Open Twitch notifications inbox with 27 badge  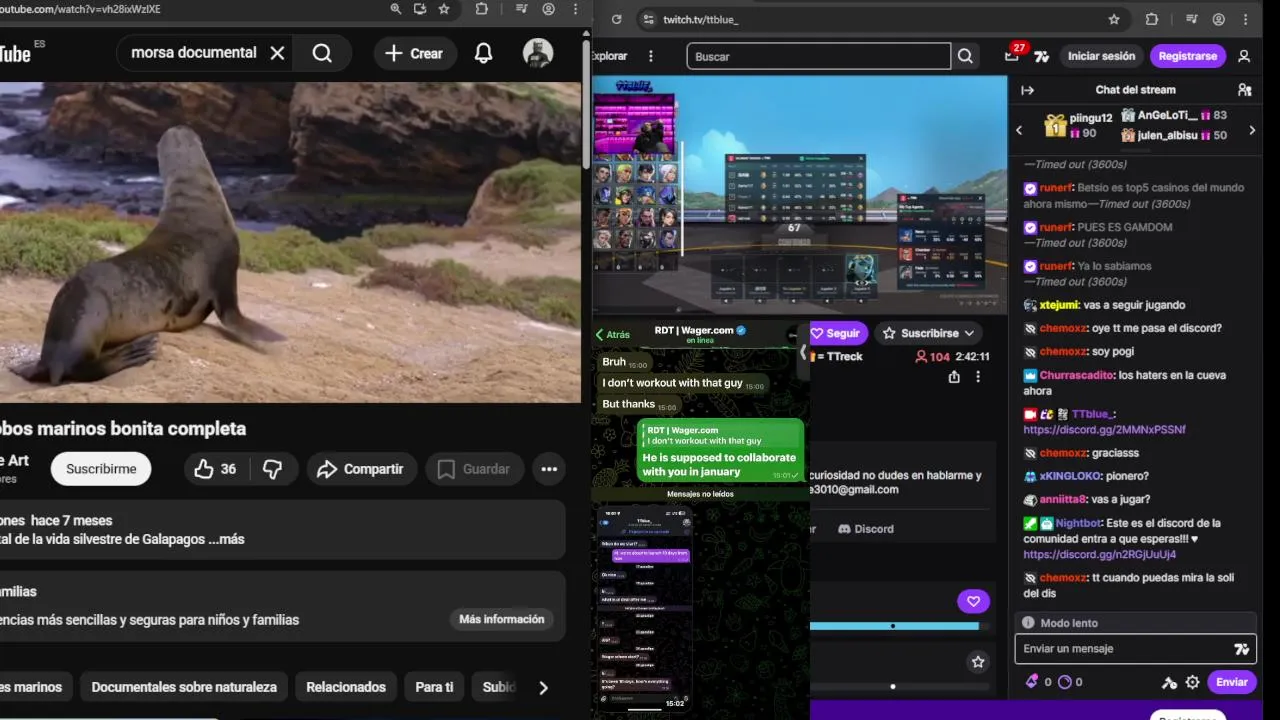tap(1013, 55)
